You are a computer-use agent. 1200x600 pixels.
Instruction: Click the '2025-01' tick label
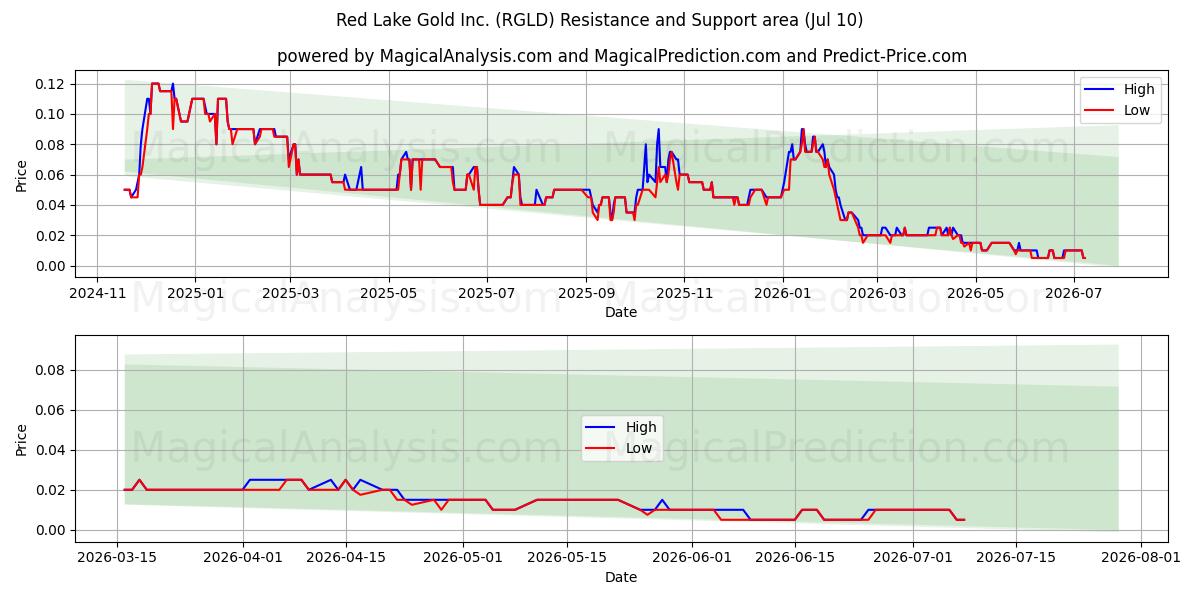coord(194,293)
